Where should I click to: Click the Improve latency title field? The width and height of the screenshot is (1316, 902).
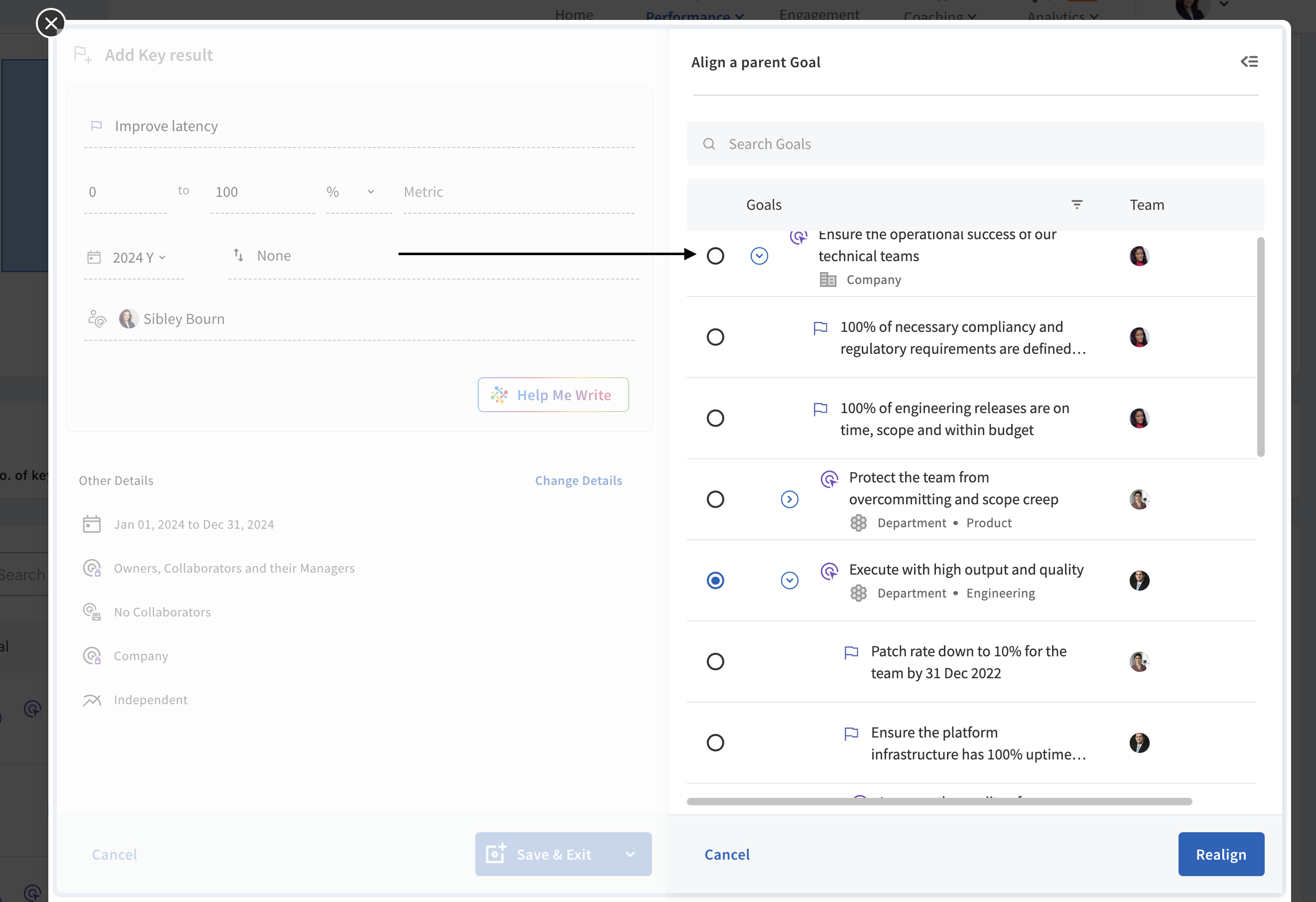[359, 126]
